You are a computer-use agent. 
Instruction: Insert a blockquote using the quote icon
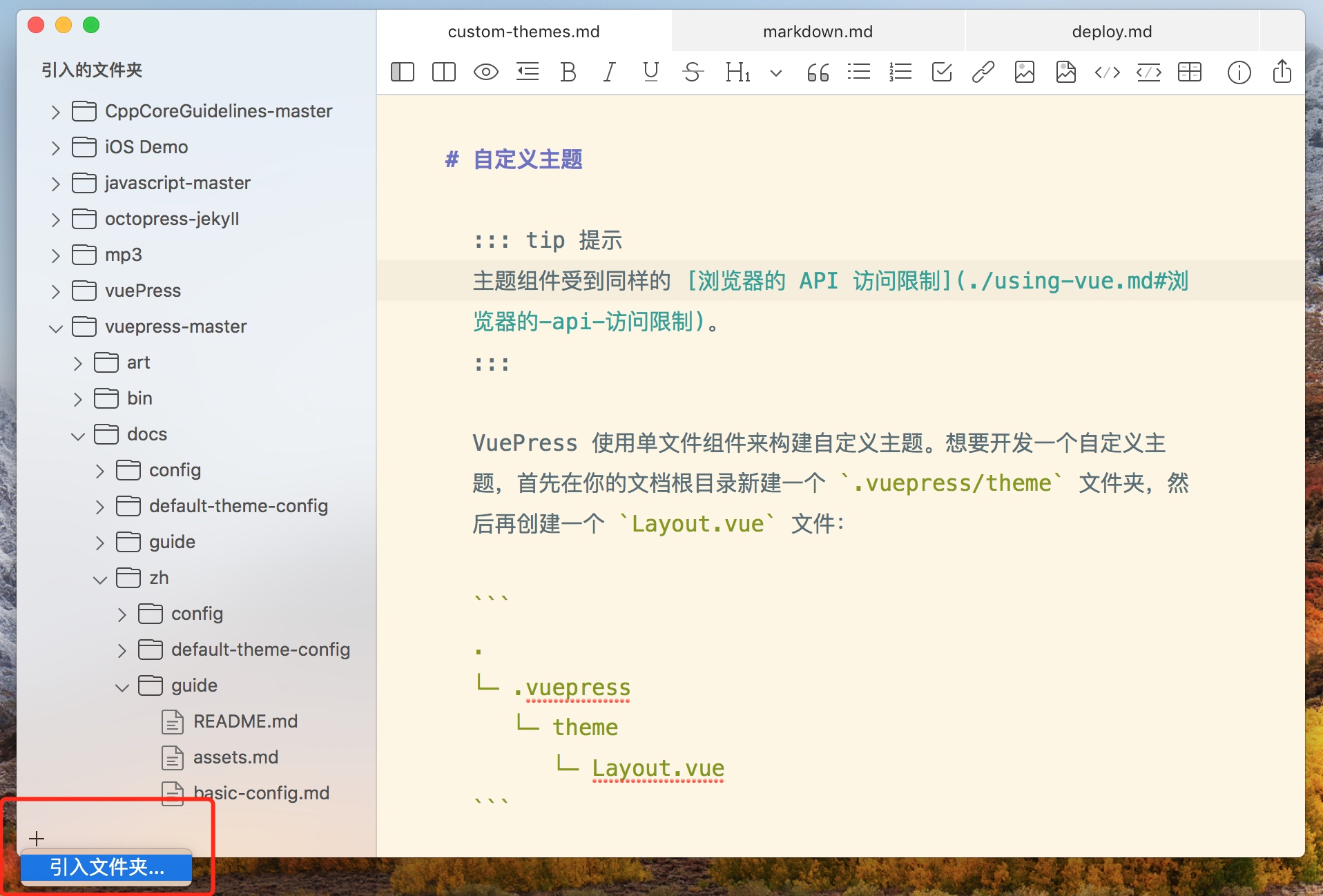coord(818,72)
